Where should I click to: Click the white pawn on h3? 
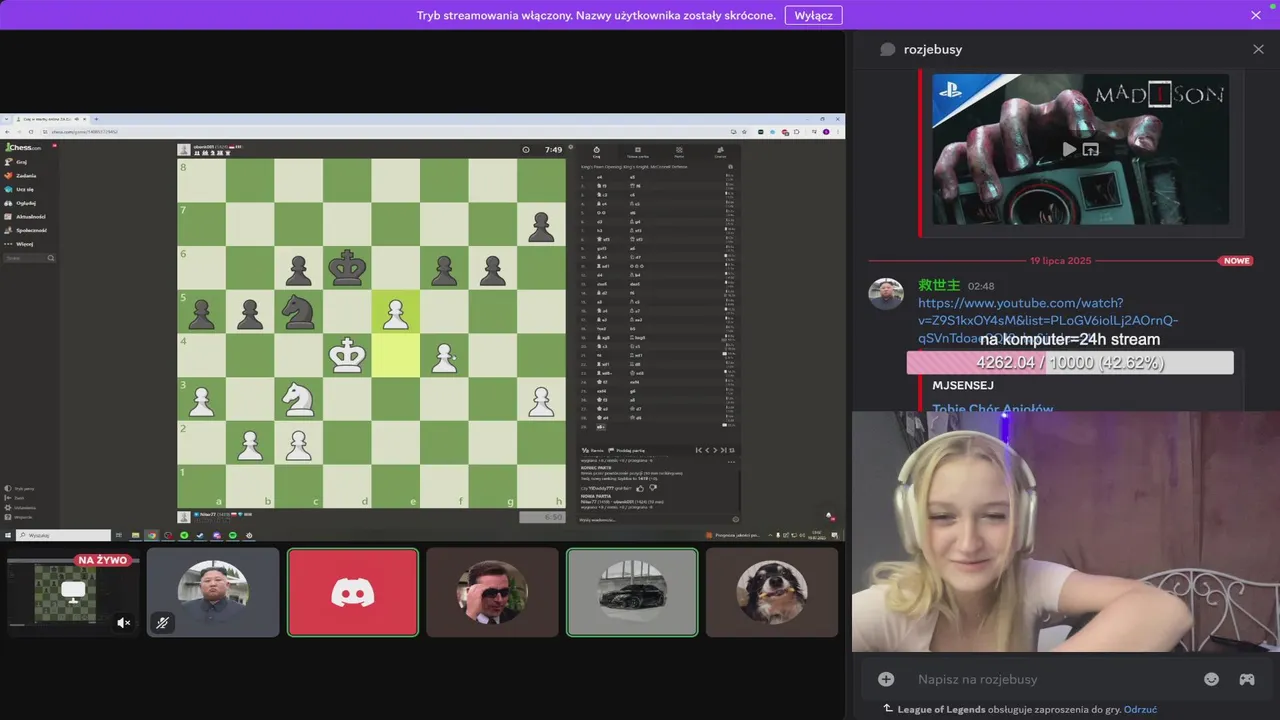[541, 400]
